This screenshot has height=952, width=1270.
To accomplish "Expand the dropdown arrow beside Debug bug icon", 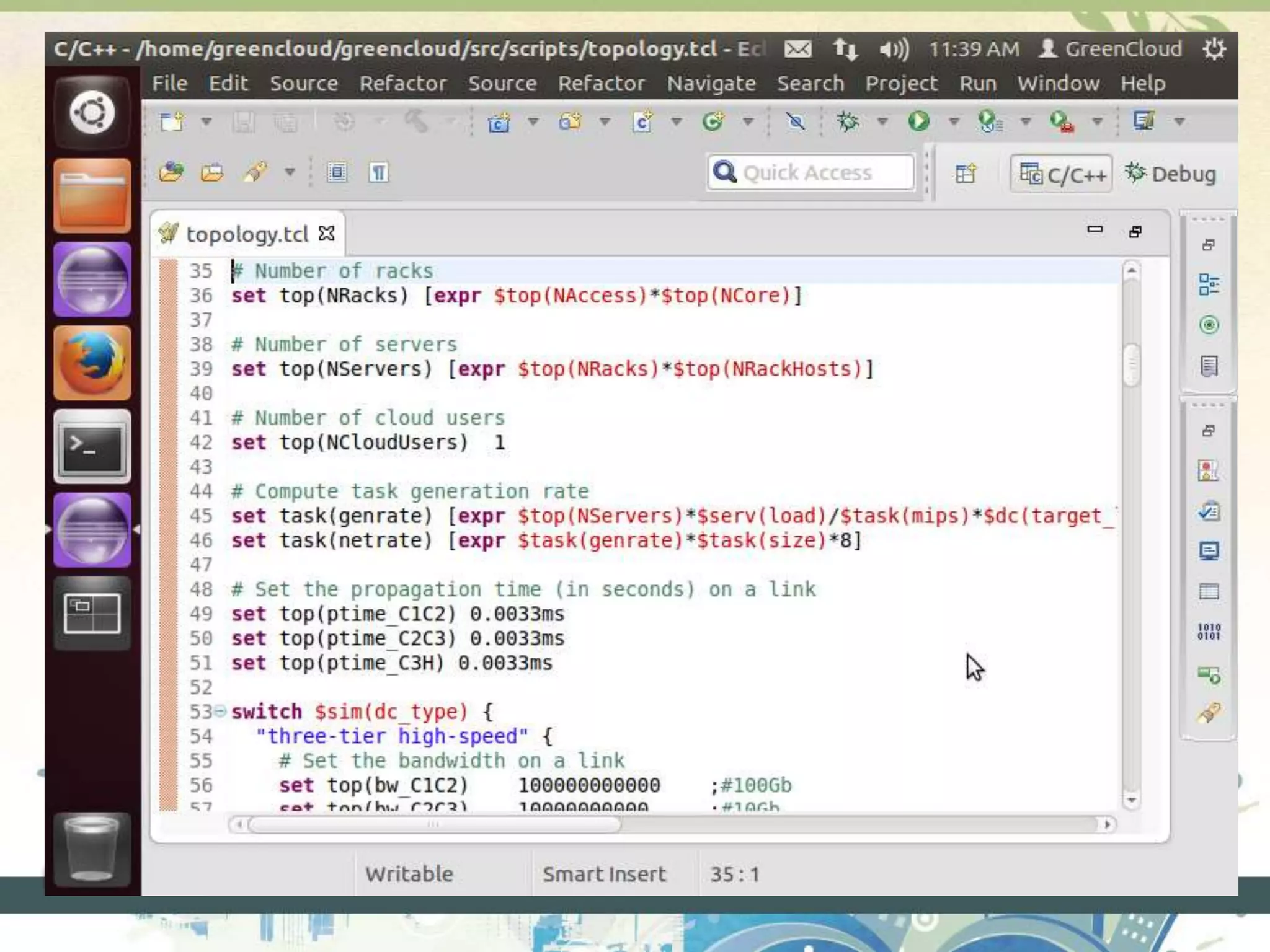I will point(882,121).
